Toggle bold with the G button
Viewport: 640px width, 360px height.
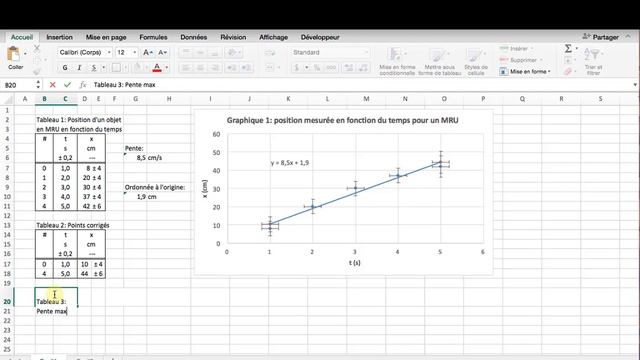[x=65, y=67]
